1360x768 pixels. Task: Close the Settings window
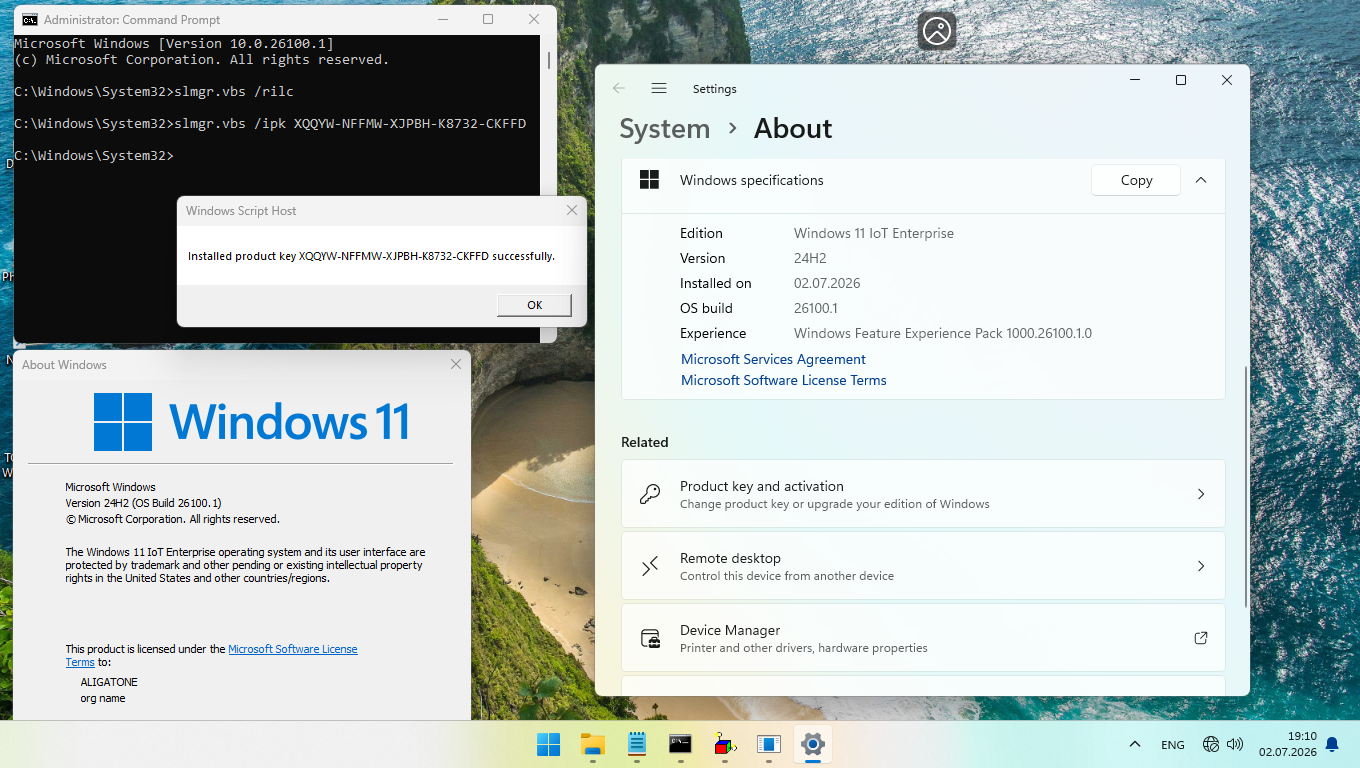(x=1227, y=80)
